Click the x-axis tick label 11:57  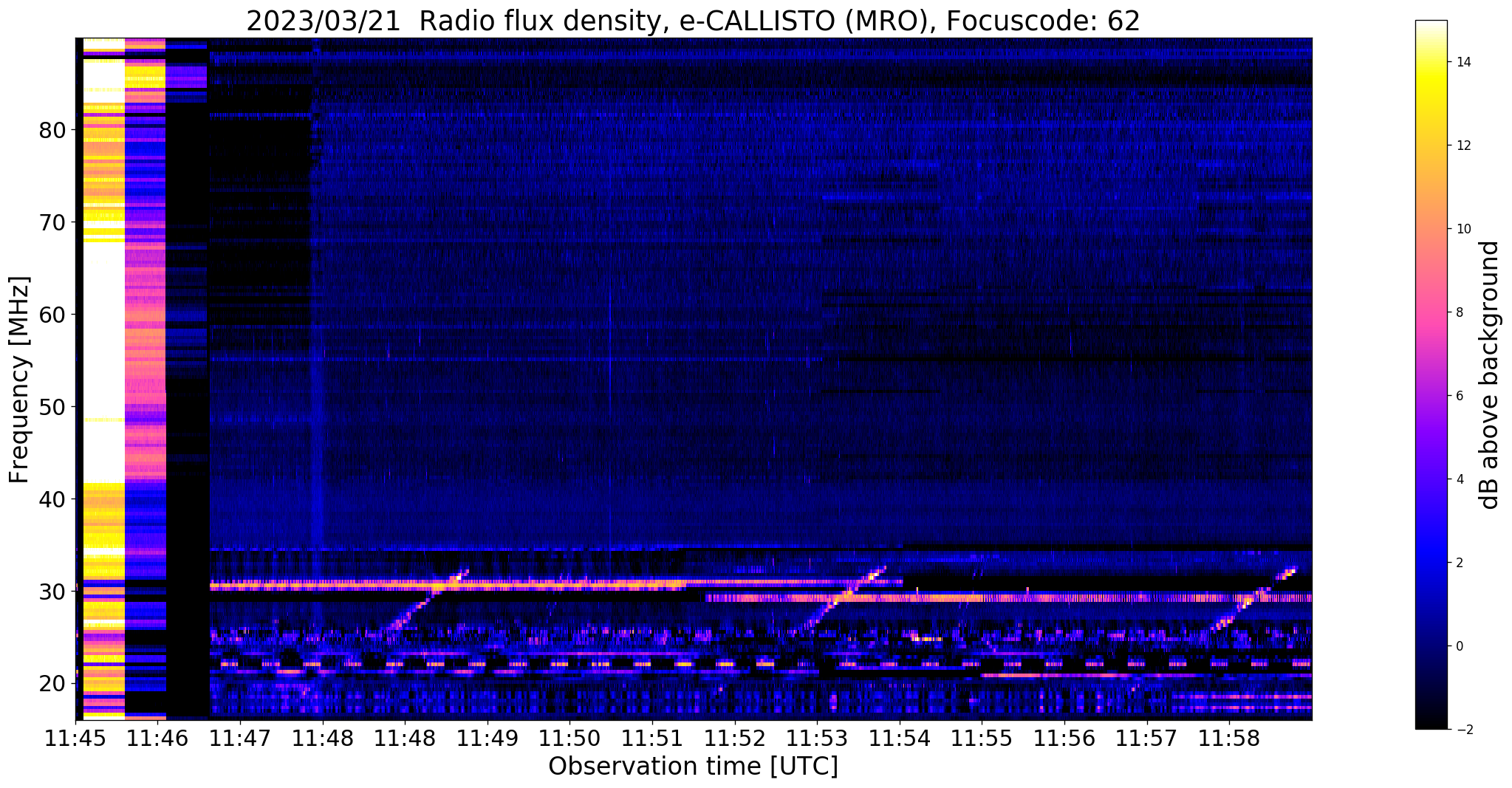click(x=1146, y=738)
